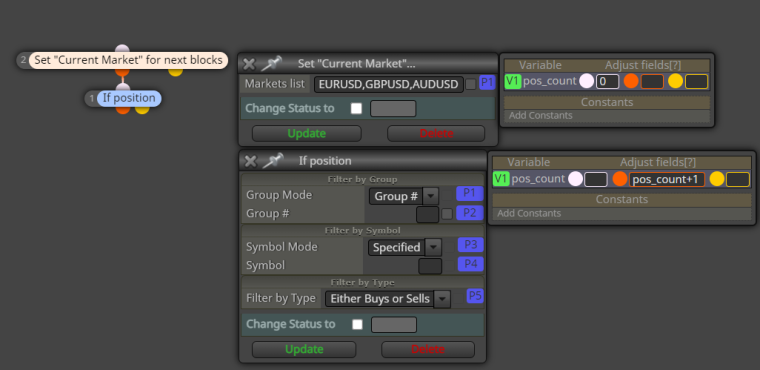
Task: Select the If position block
Action: 129,98
